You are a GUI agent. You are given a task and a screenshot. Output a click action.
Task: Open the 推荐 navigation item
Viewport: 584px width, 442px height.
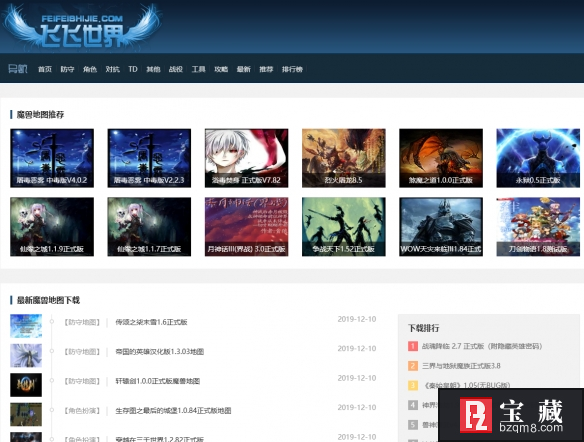point(266,69)
